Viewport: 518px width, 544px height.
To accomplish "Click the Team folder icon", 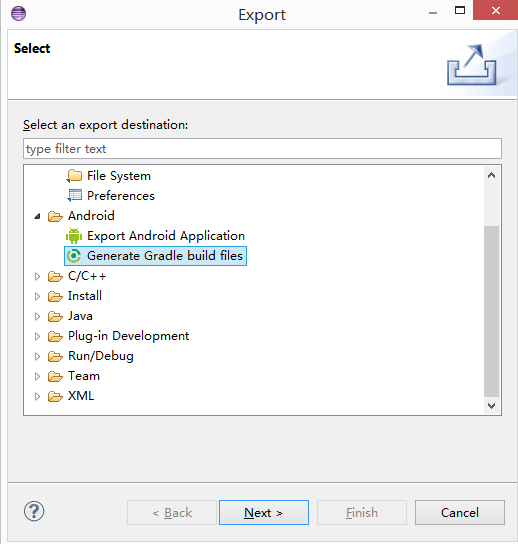I will (x=55, y=376).
